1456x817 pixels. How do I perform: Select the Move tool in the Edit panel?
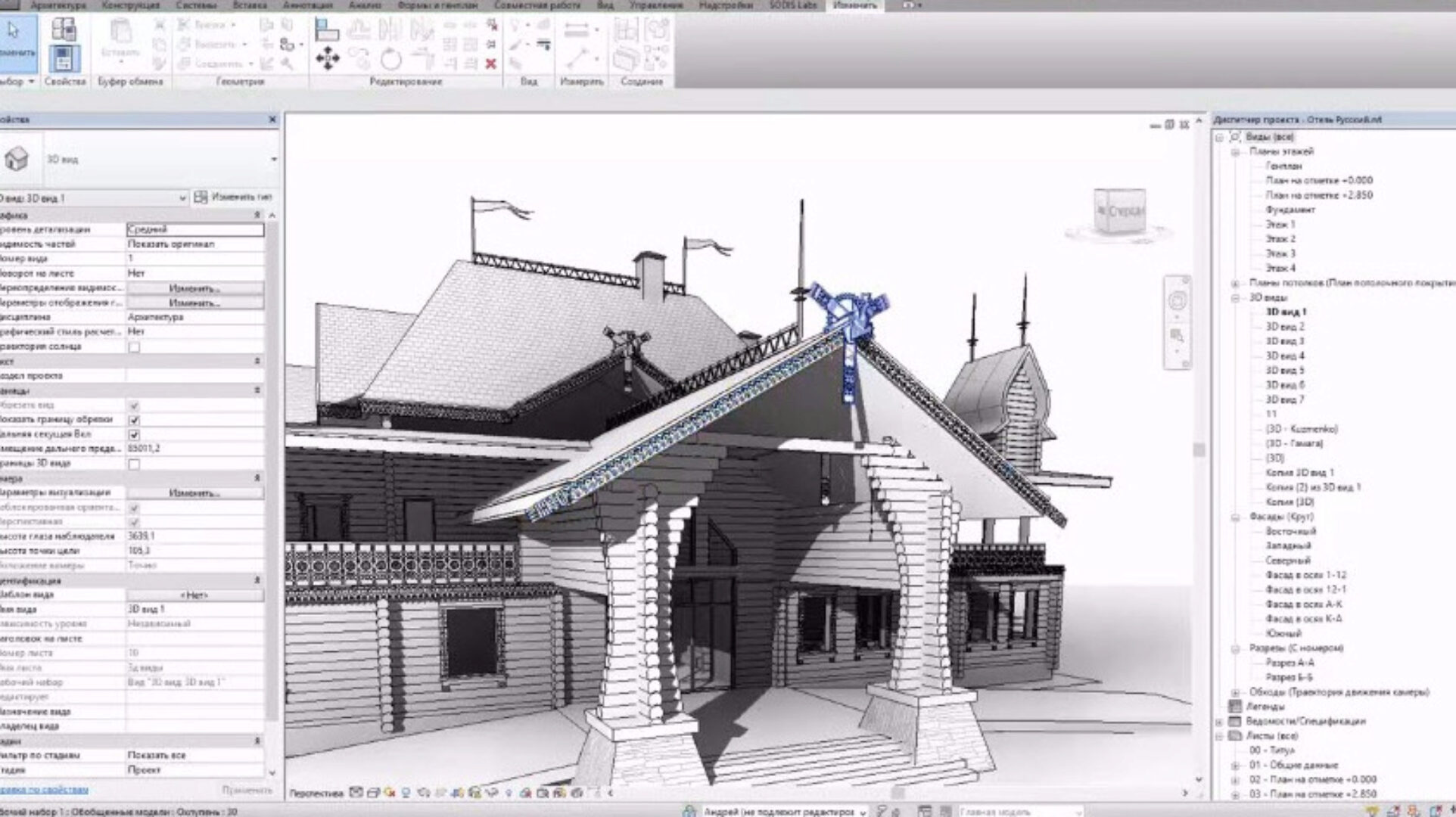pos(328,57)
